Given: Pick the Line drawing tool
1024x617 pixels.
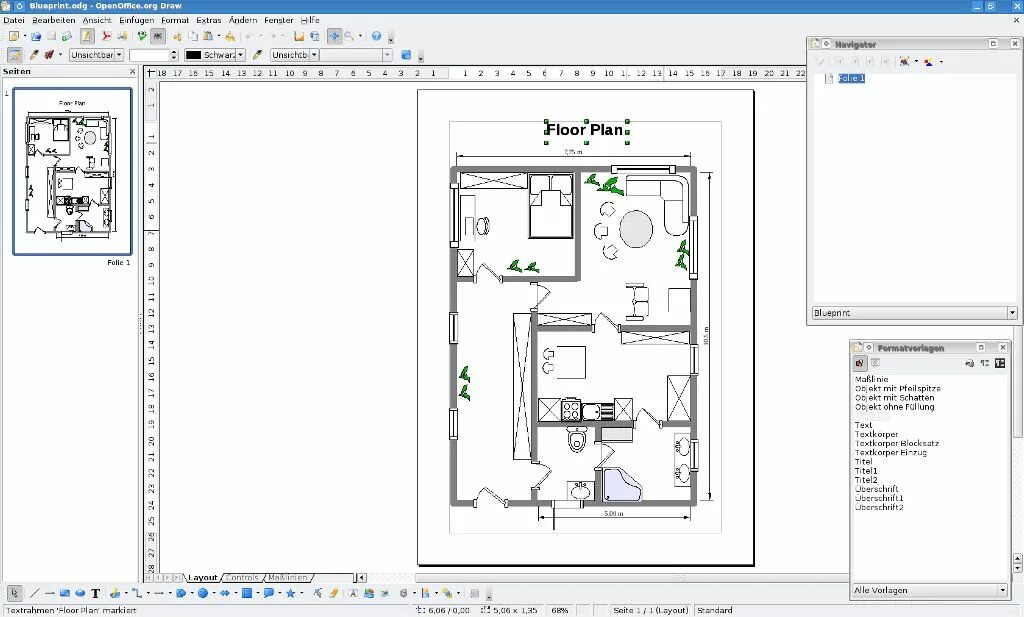Looking at the screenshot, I should [x=35, y=593].
